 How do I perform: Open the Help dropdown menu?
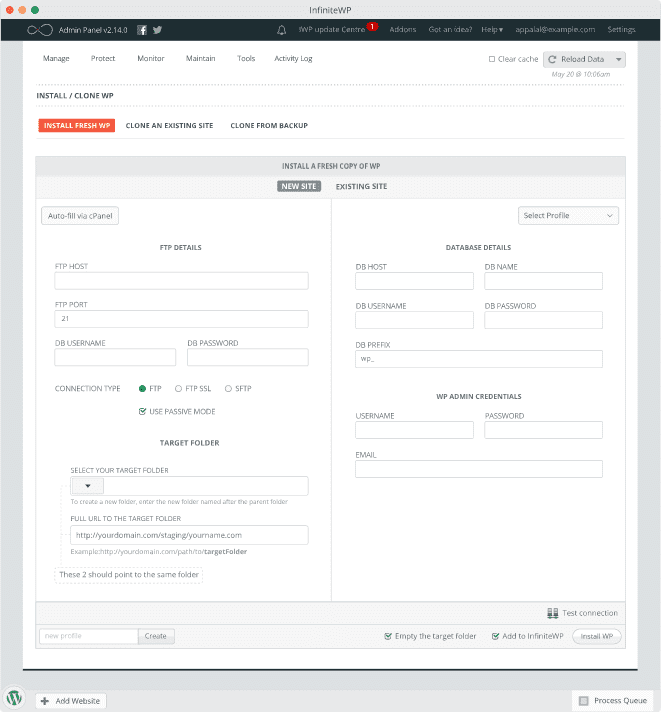[492, 30]
